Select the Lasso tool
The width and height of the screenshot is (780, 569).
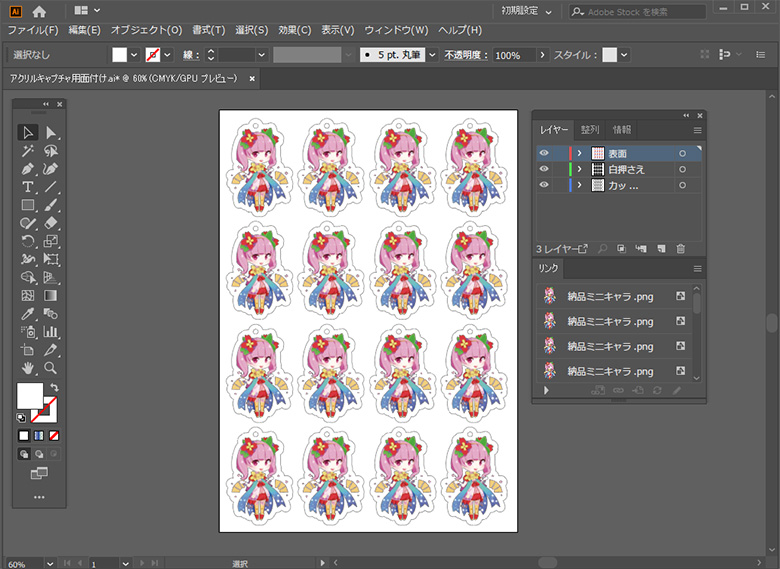point(50,151)
